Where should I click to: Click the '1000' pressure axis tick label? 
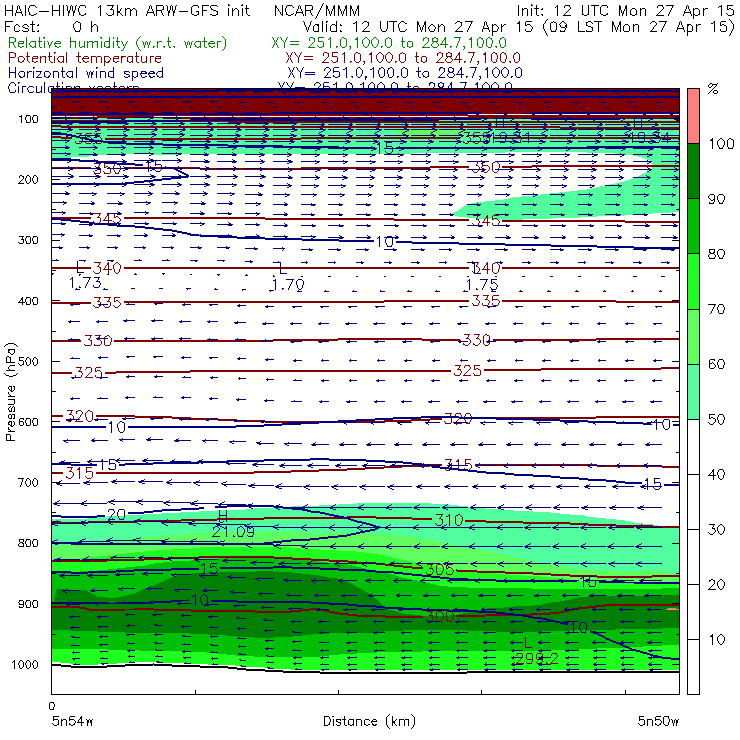click(x=25, y=664)
